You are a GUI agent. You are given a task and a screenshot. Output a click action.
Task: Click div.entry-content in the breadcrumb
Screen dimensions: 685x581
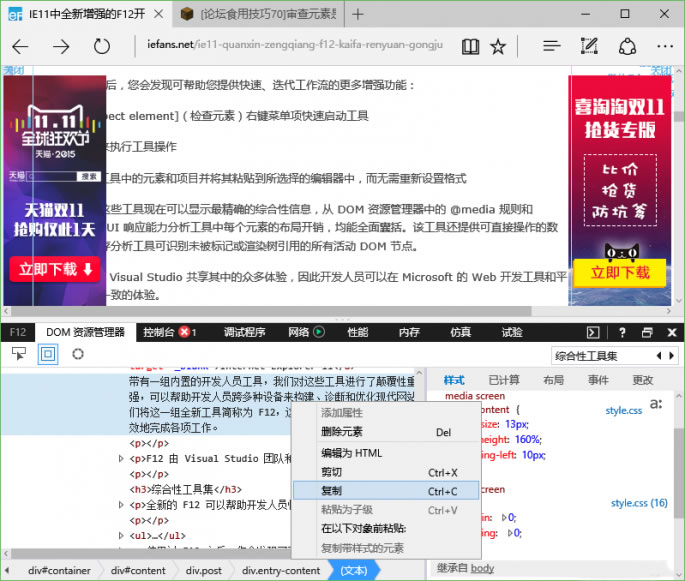(x=281, y=570)
